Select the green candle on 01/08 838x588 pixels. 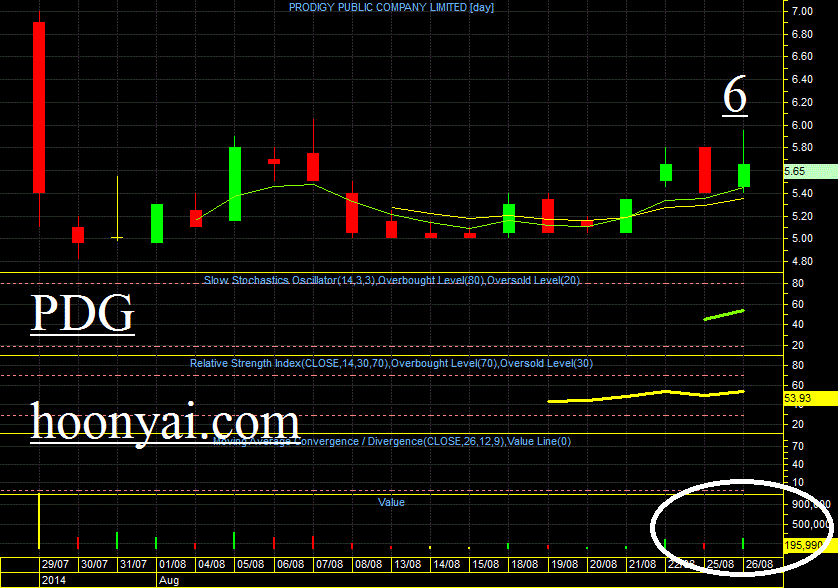pos(157,223)
